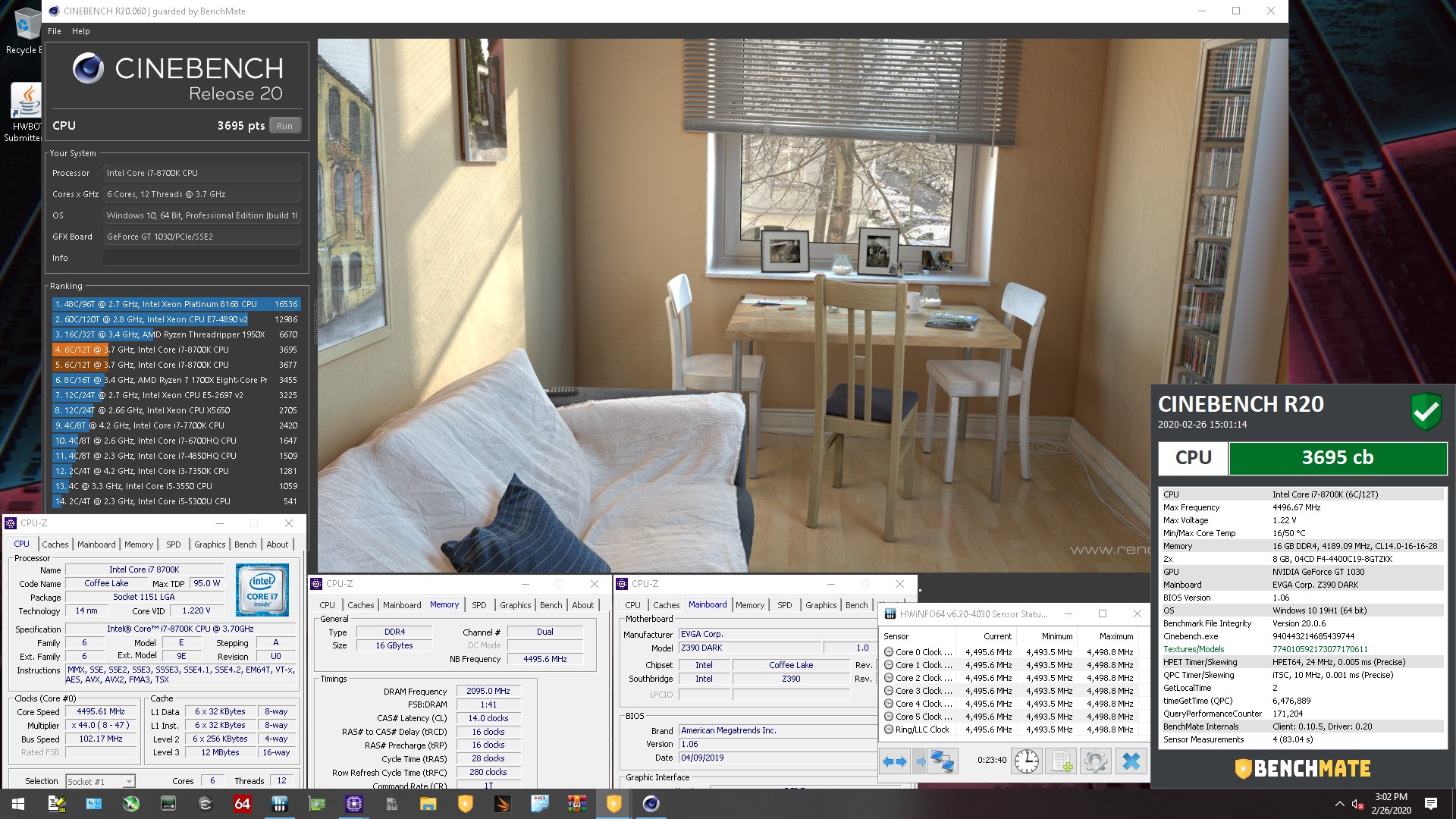Open the Socket #1 selection dropdown in CPU-Z
1456x819 pixels.
click(x=100, y=781)
